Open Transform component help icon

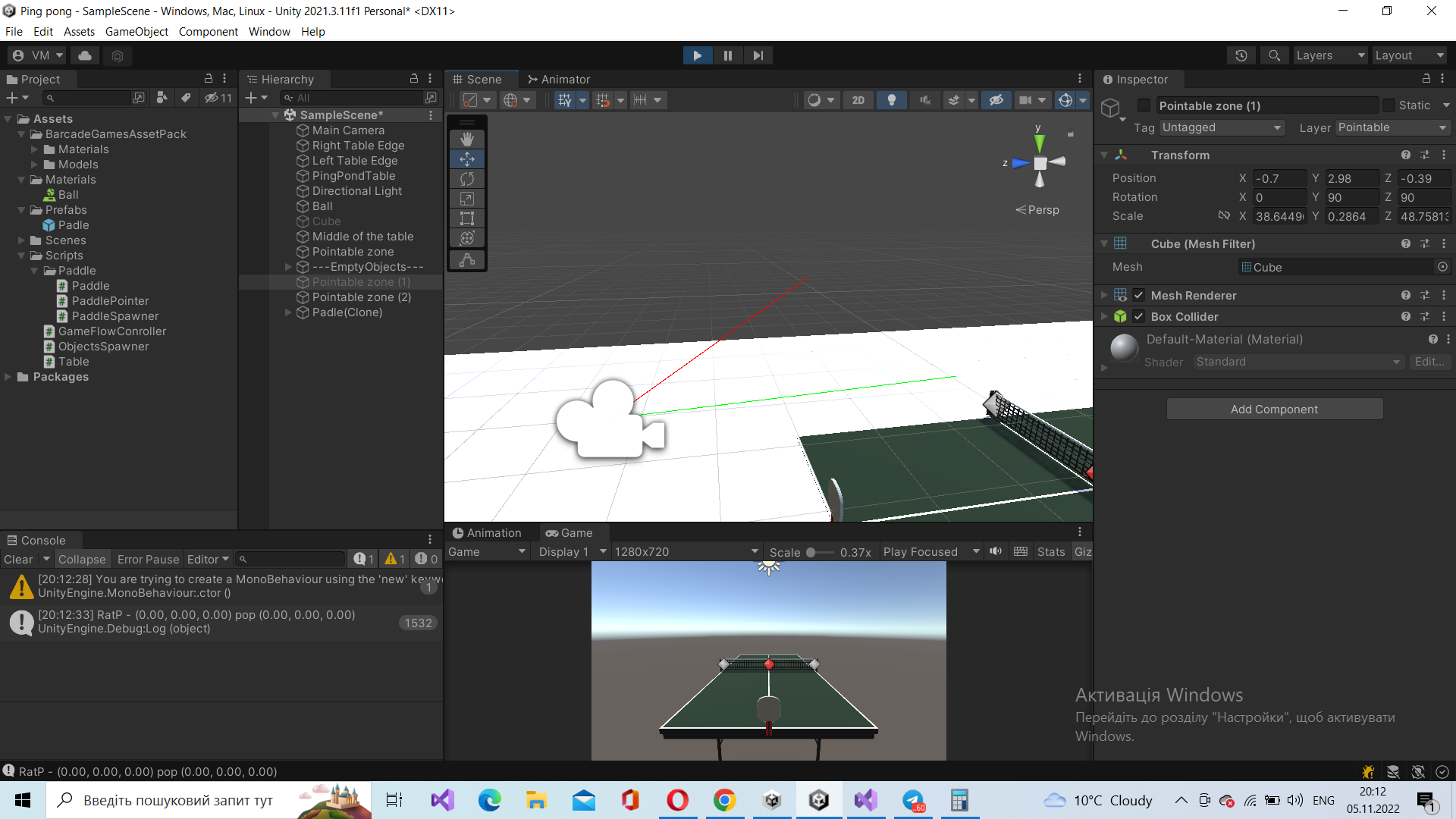point(1406,155)
